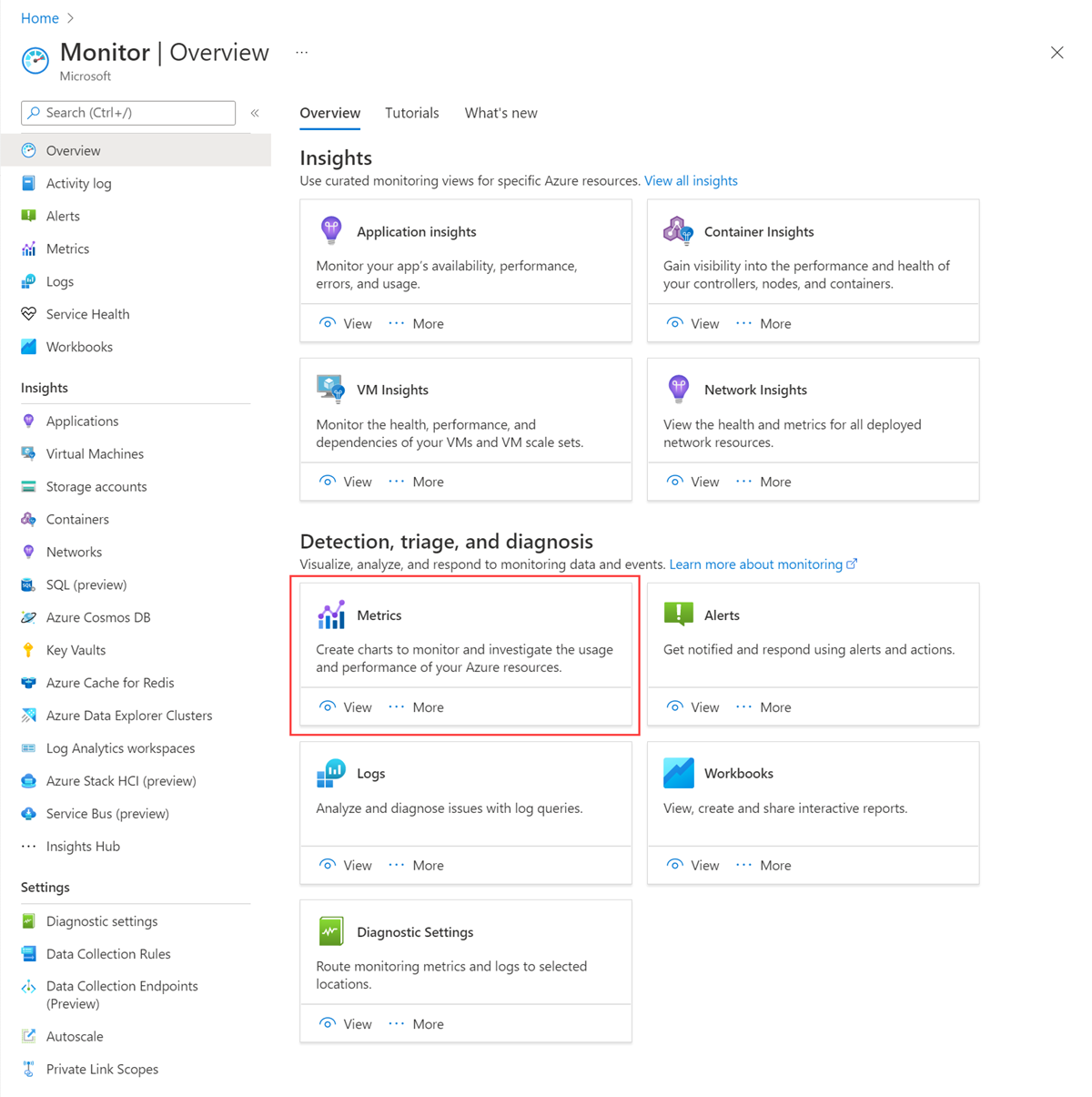Screen dimensions: 1092x1097
Task: Open Workbooks in the sidebar
Action: click(79, 347)
